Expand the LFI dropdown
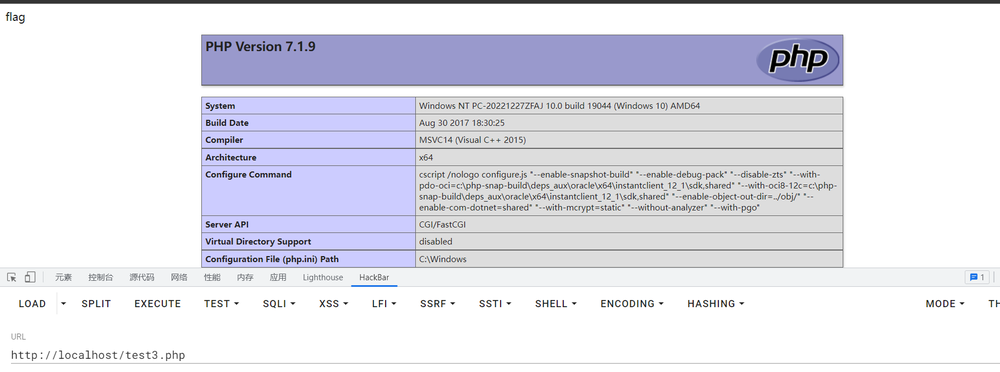The width and height of the screenshot is (1000, 372). click(x=384, y=304)
